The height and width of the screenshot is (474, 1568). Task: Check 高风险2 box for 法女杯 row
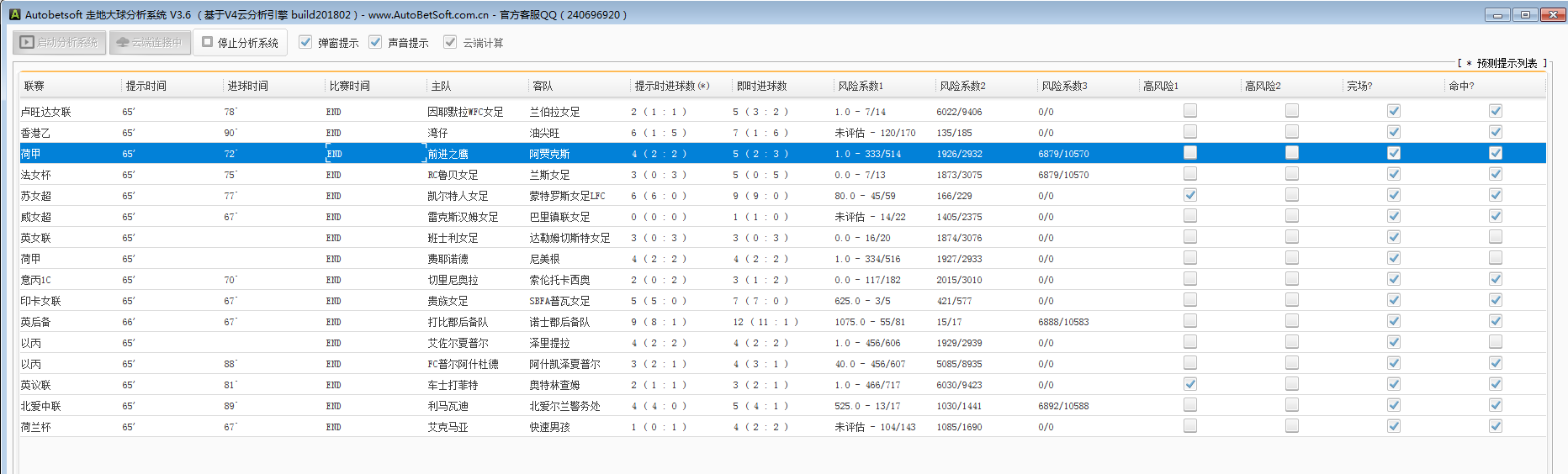1292,173
